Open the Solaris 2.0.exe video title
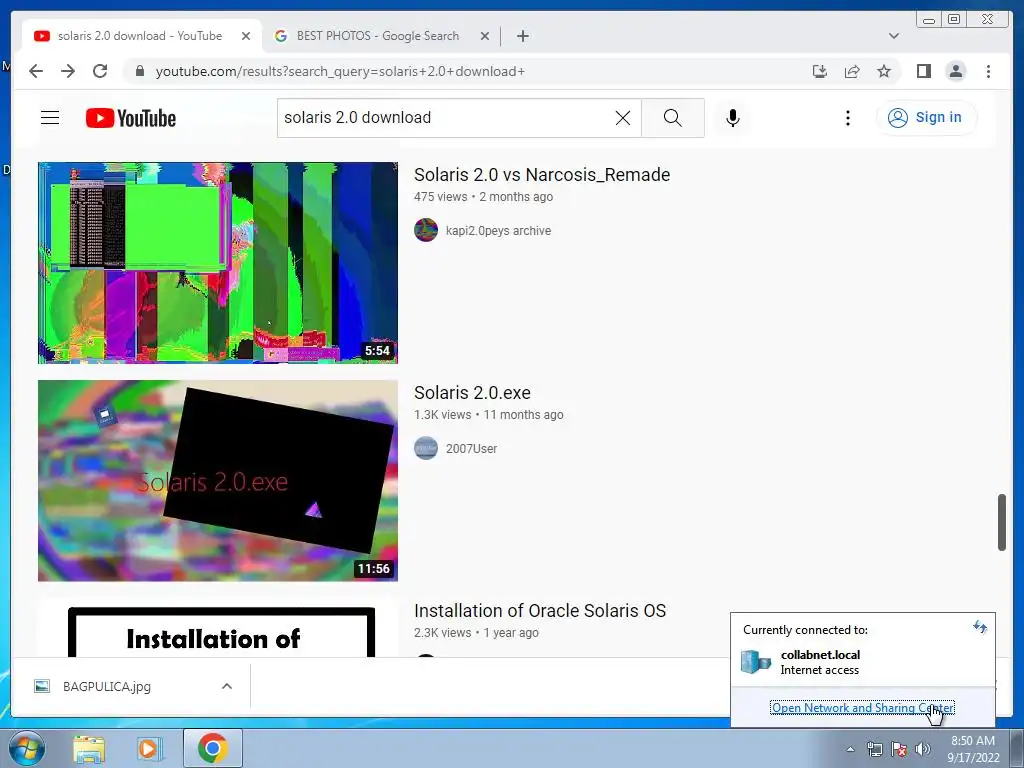1024x768 pixels. [472, 392]
